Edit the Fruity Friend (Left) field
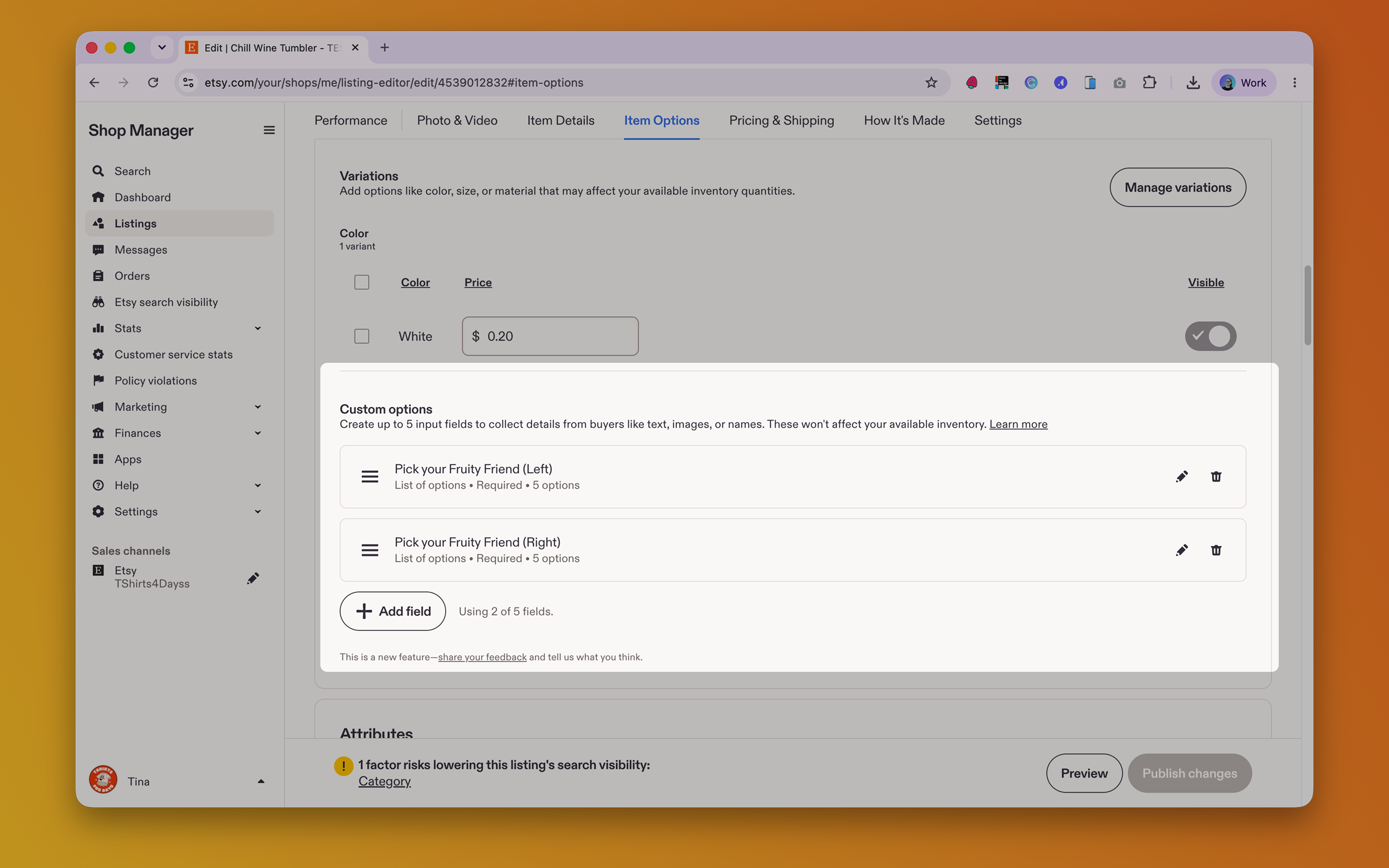 tap(1181, 477)
